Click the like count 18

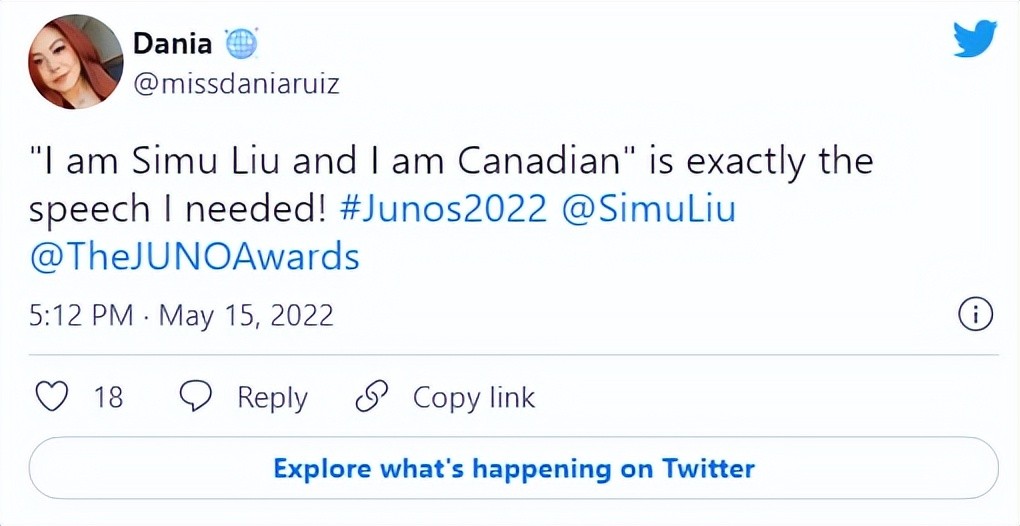(x=108, y=397)
